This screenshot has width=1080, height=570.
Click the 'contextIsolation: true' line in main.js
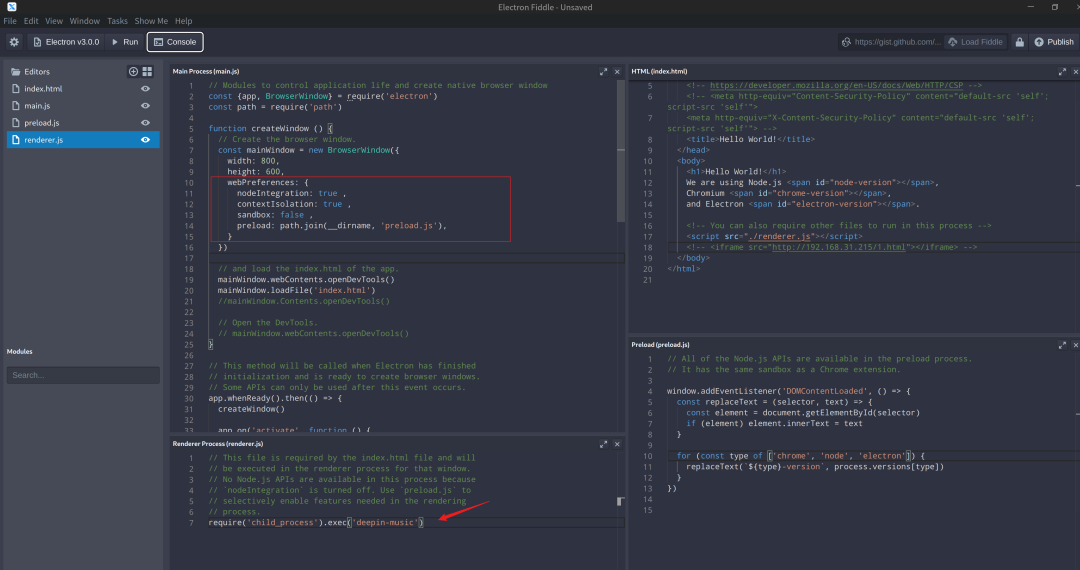[294, 204]
